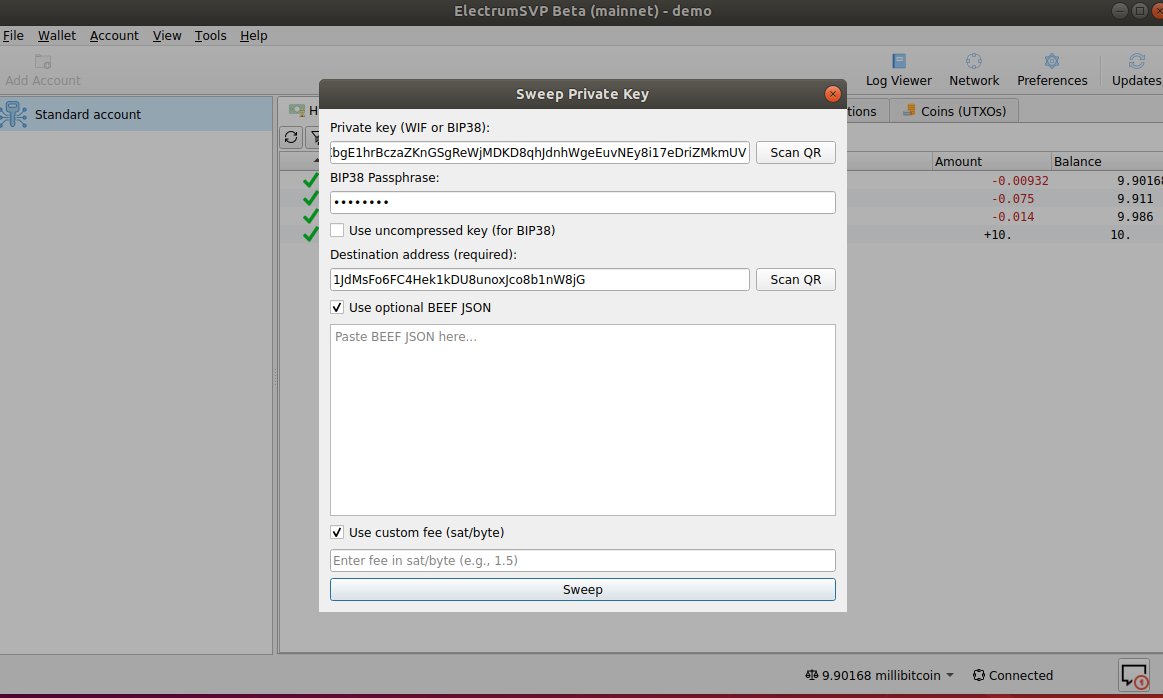The width and height of the screenshot is (1163, 698).
Task: Click the Add Account toolbar icon
Action: click(42, 70)
